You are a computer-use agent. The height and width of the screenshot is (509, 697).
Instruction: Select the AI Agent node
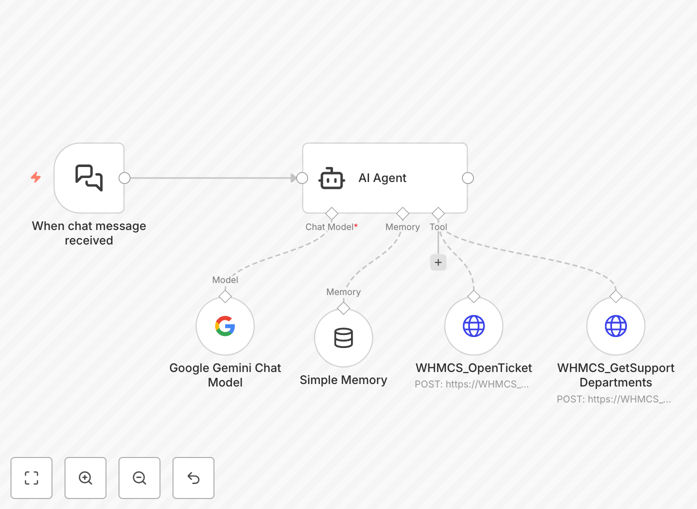coord(385,178)
